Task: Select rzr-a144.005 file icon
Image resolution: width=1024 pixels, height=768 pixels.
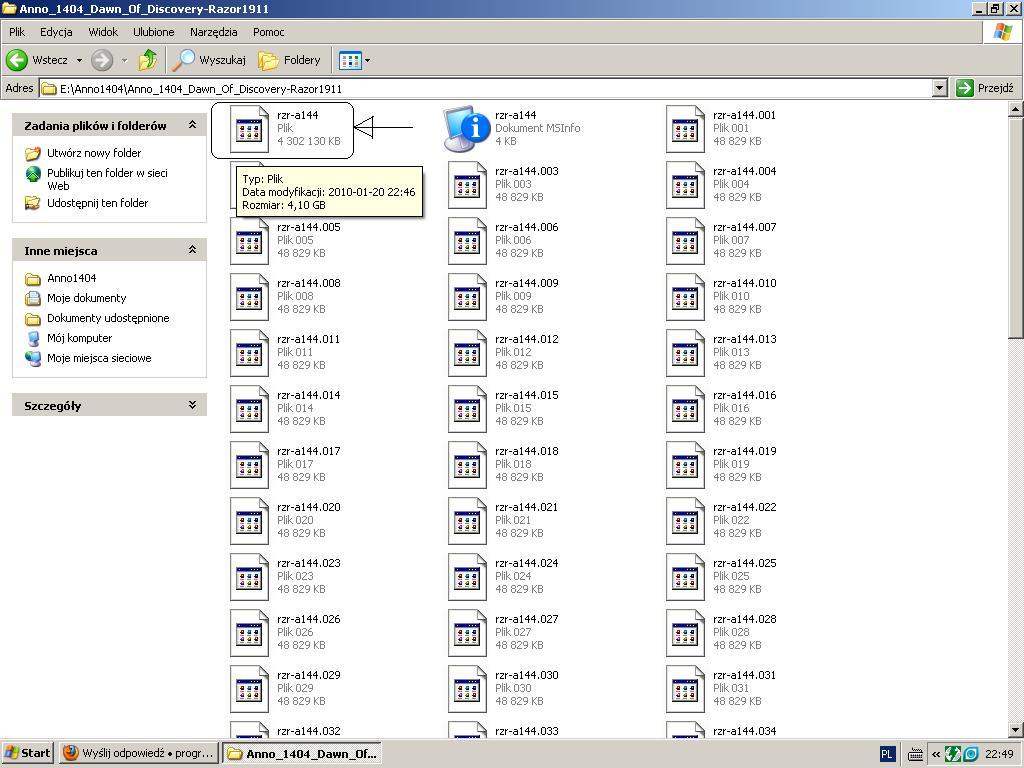Action: point(249,241)
